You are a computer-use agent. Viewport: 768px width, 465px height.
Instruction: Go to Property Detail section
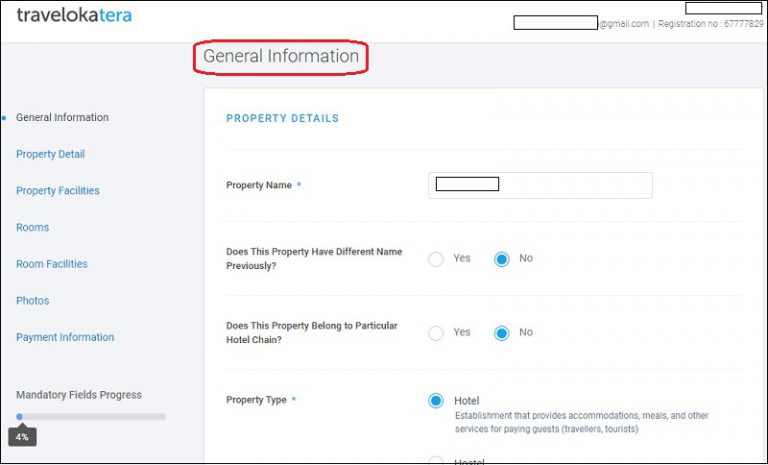coord(50,154)
